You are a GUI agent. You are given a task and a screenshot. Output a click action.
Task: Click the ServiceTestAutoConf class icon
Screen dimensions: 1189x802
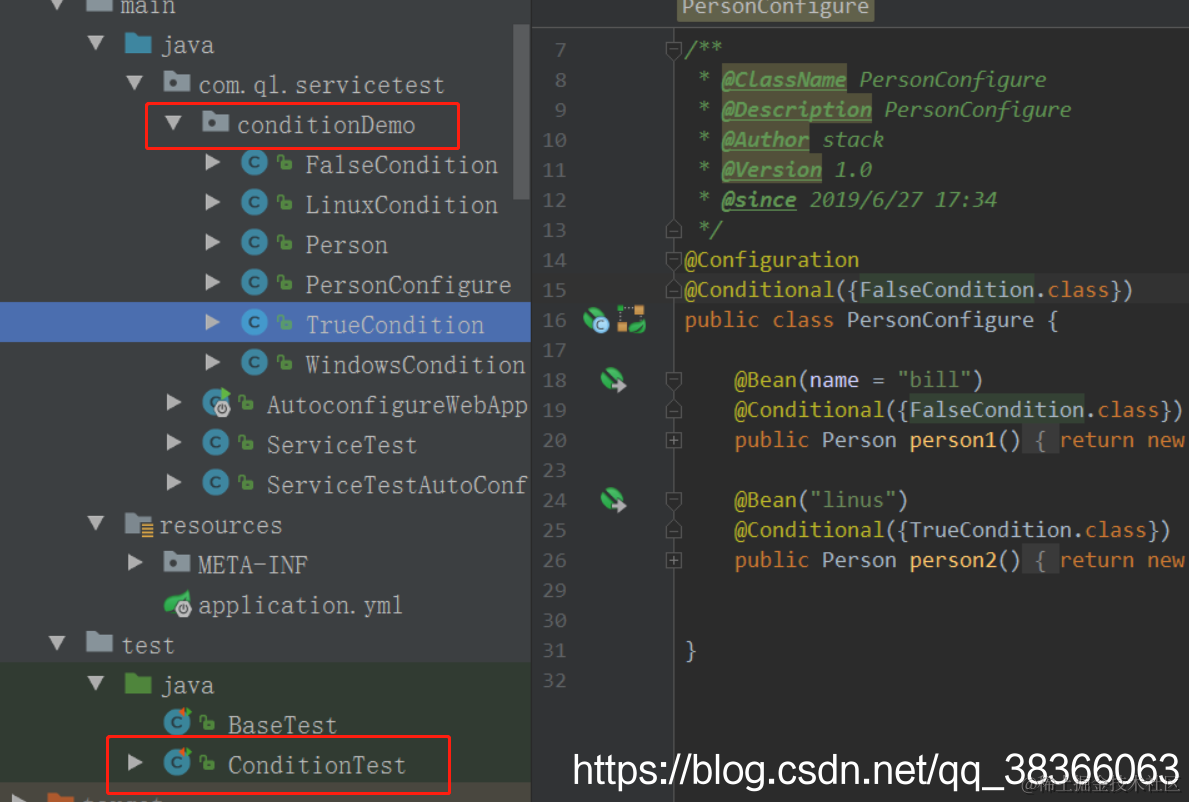pyautogui.click(x=215, y=483)
